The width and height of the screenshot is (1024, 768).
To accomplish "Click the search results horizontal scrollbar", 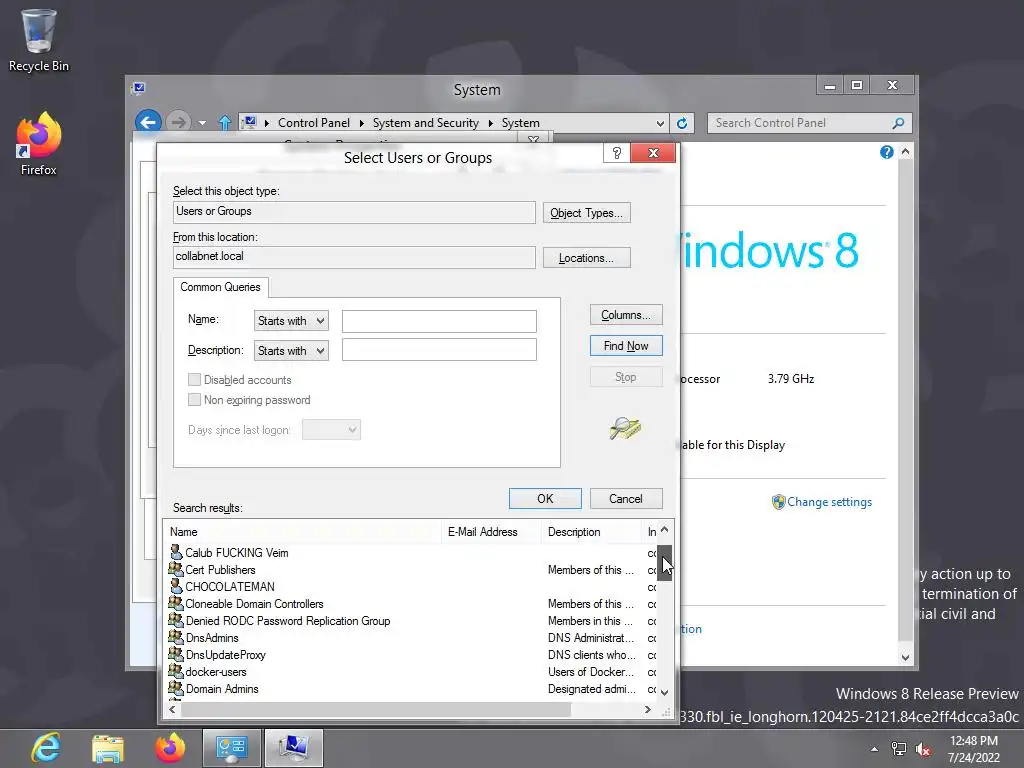I will coord(376,709).
